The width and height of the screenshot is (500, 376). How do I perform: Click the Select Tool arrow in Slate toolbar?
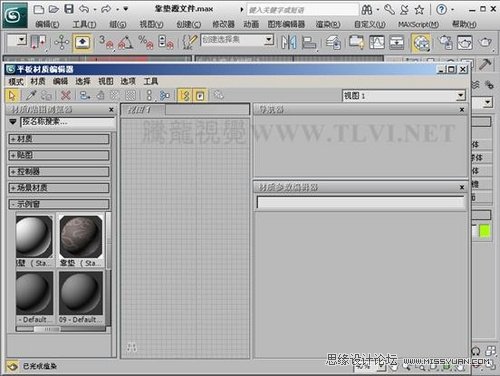(13, 95)
